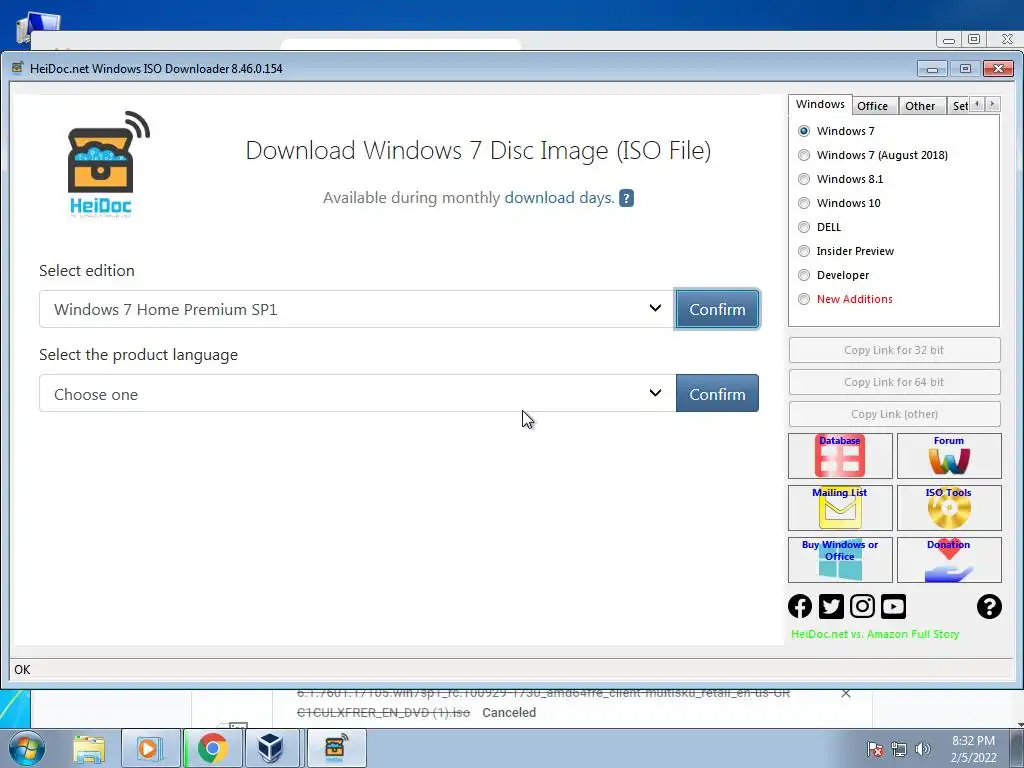Open VirtualBox from taskbar
This screenshot has height=768, width=1024.
(x=270, y=748)
